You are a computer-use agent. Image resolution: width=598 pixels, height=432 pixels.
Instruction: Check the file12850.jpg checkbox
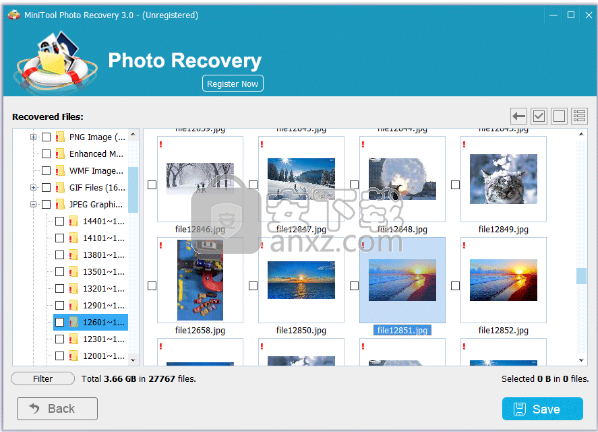click(253, 286)
